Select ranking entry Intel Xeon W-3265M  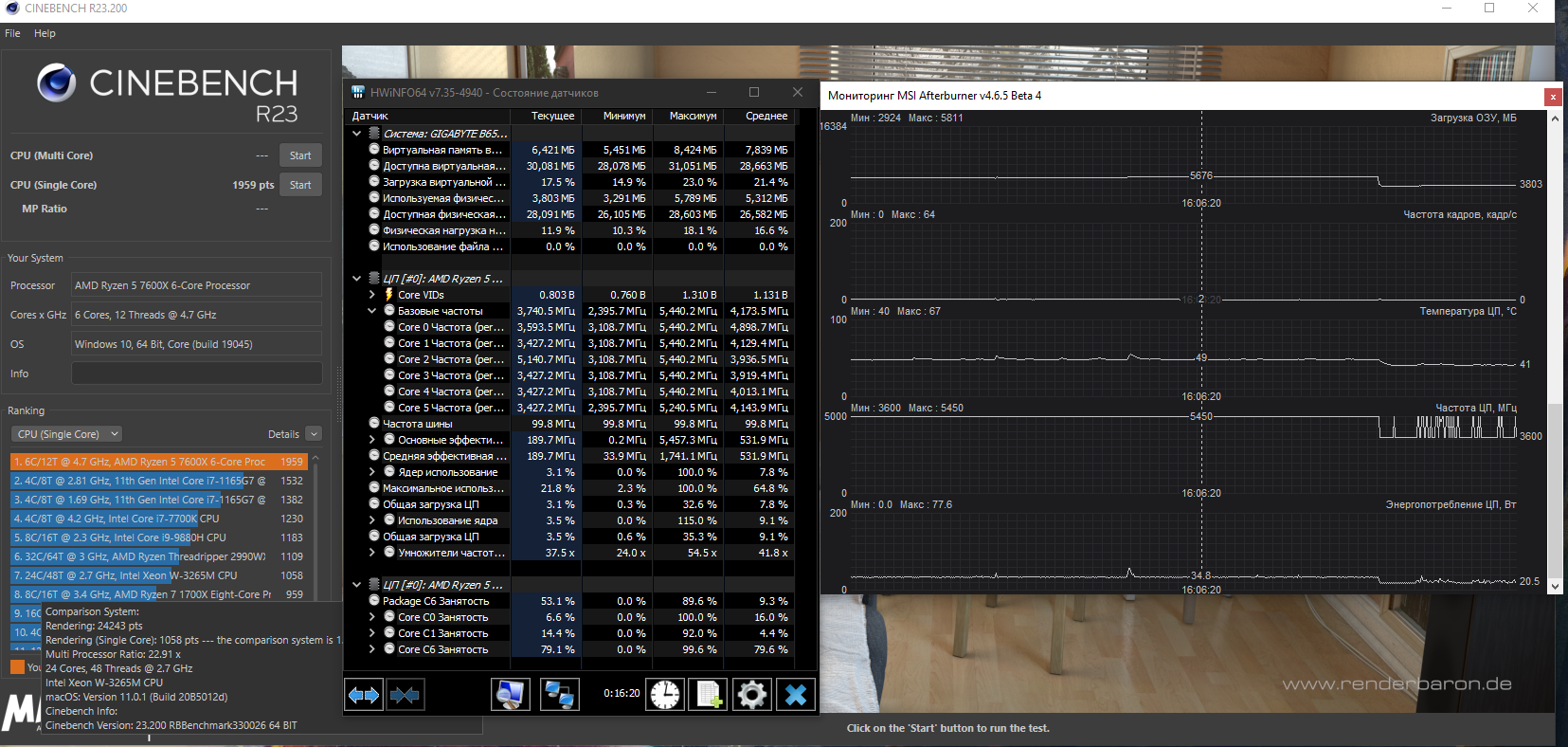158,575
